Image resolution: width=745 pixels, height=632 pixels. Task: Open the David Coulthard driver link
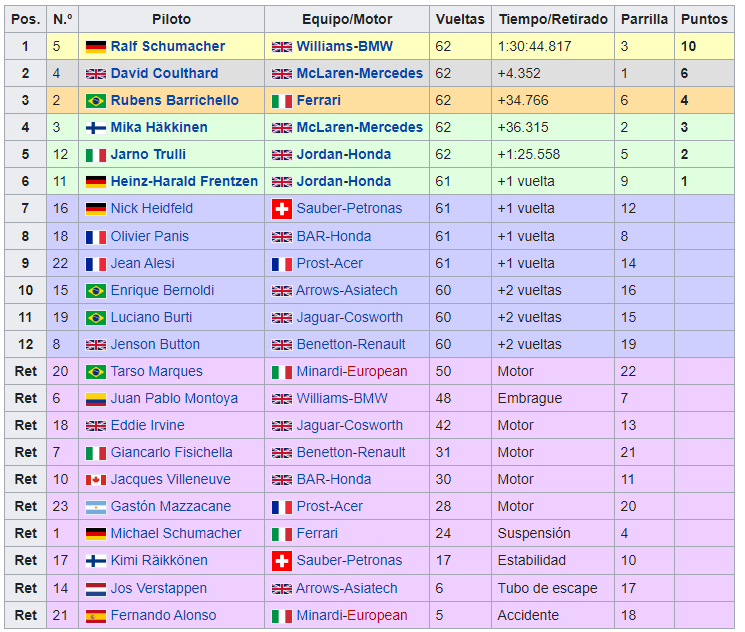[166, 74]
